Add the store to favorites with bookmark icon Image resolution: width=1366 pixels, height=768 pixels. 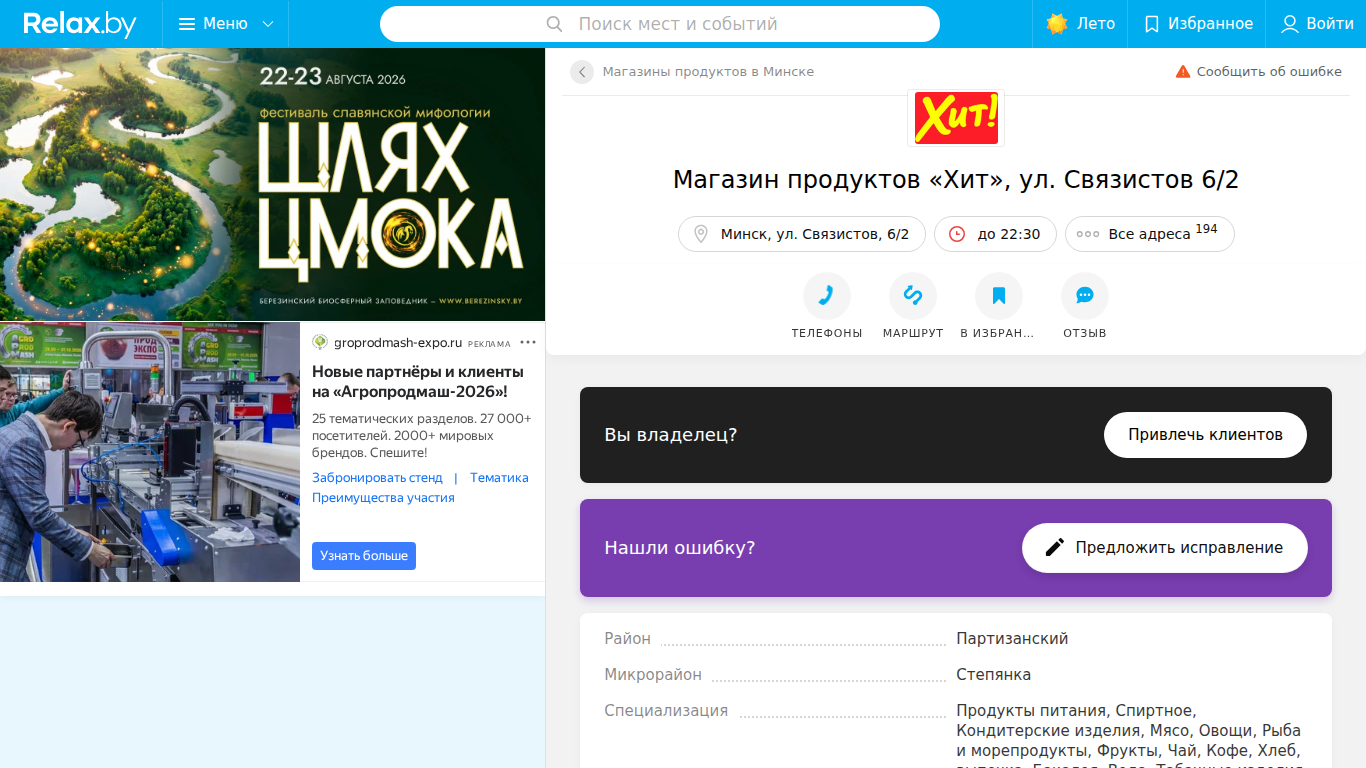coord(999,296)
